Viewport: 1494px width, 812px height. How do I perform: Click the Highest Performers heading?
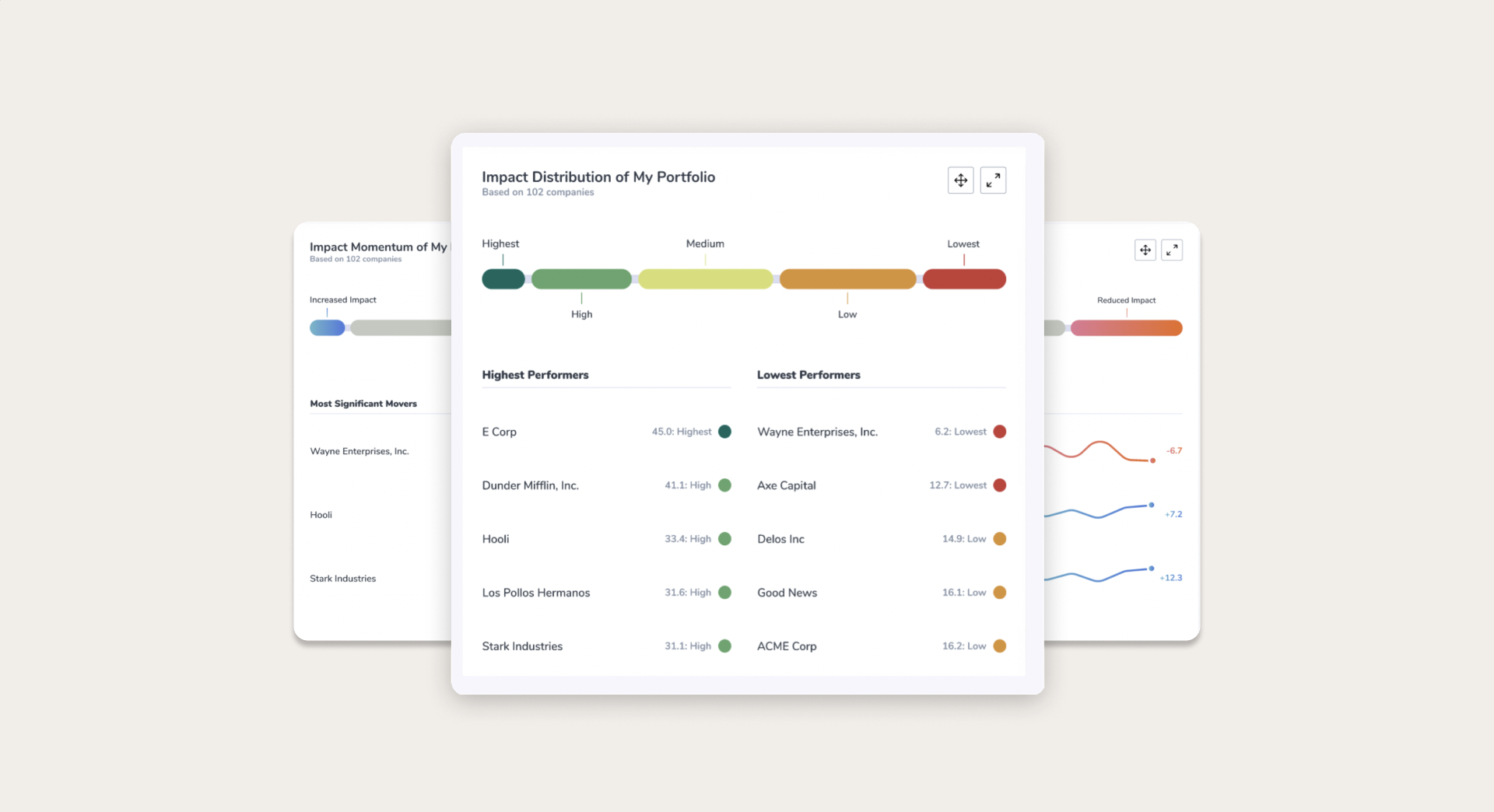(535, 375)
